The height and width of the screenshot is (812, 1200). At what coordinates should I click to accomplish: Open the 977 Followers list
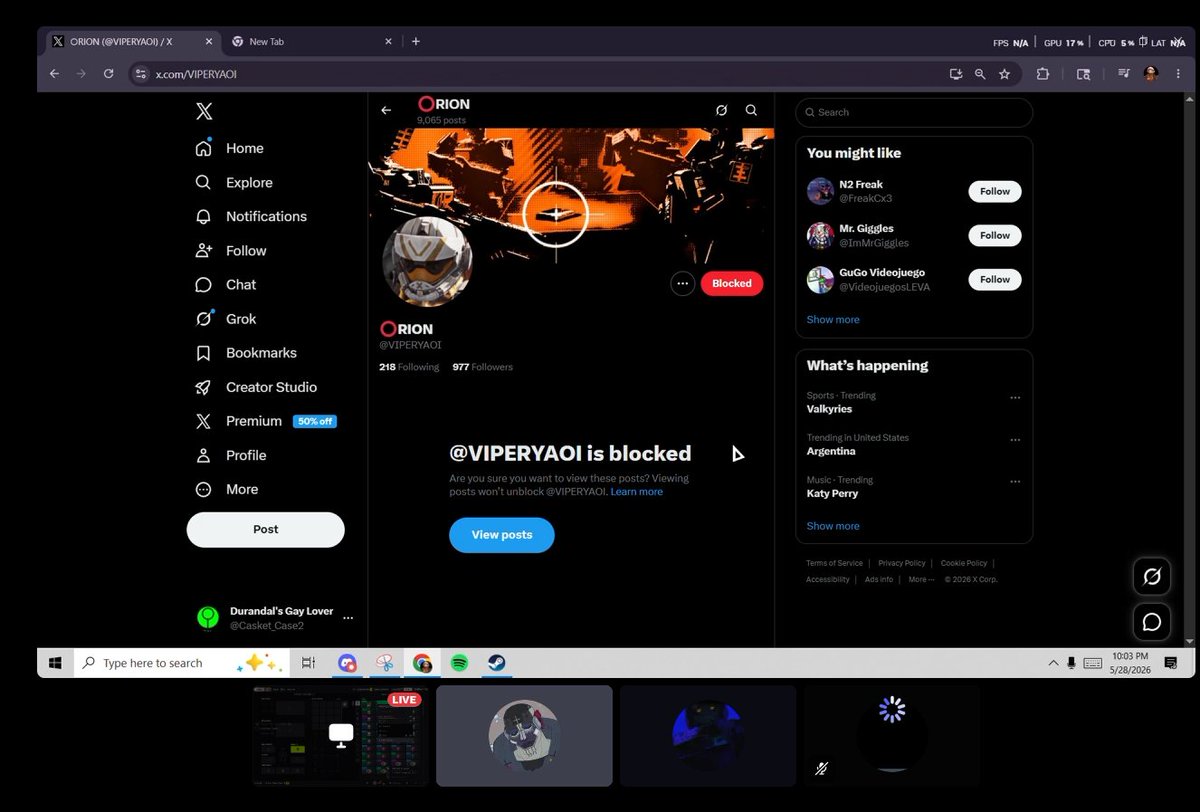pos(482,367)
